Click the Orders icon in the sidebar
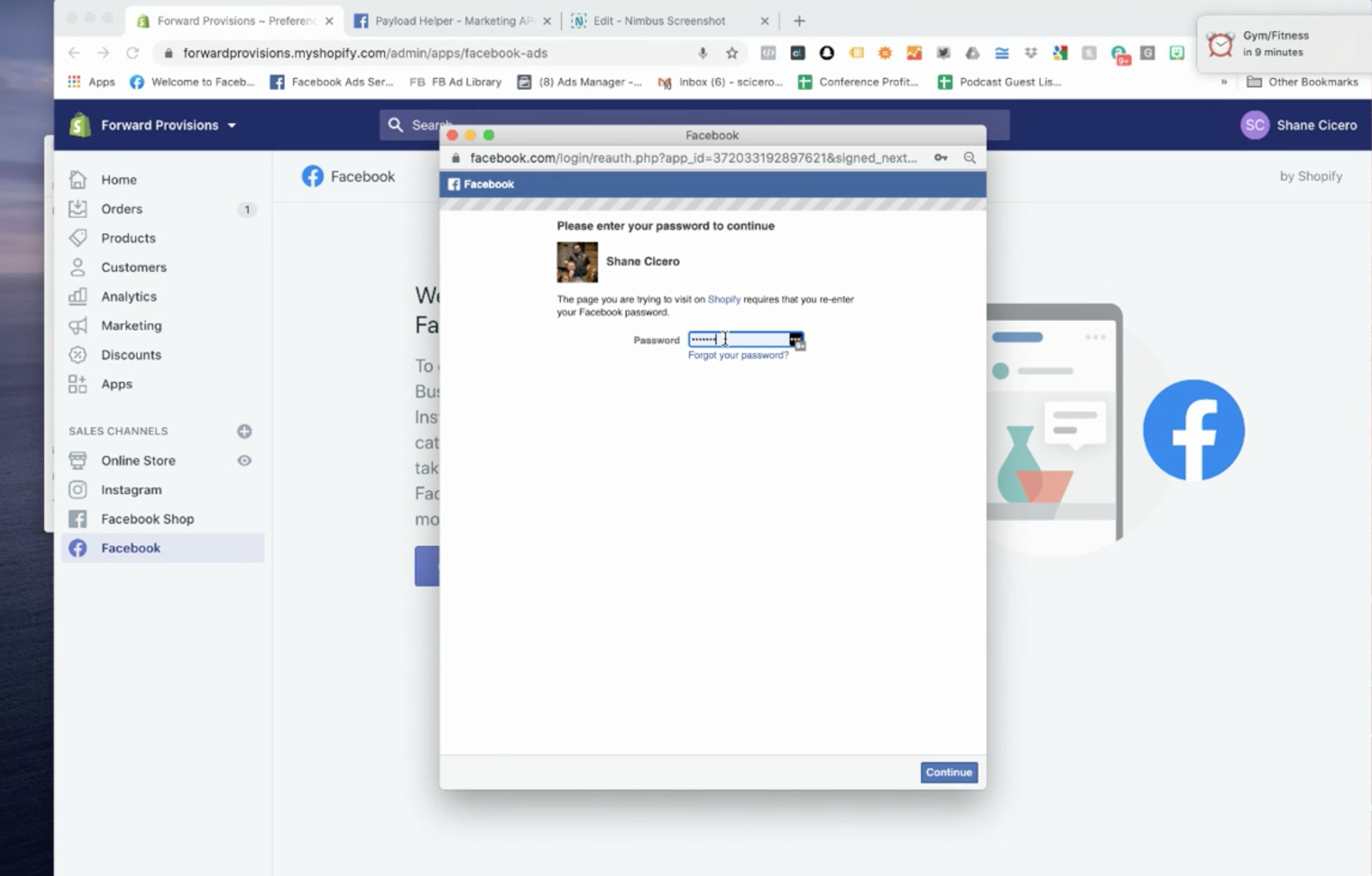 (78, 209)
